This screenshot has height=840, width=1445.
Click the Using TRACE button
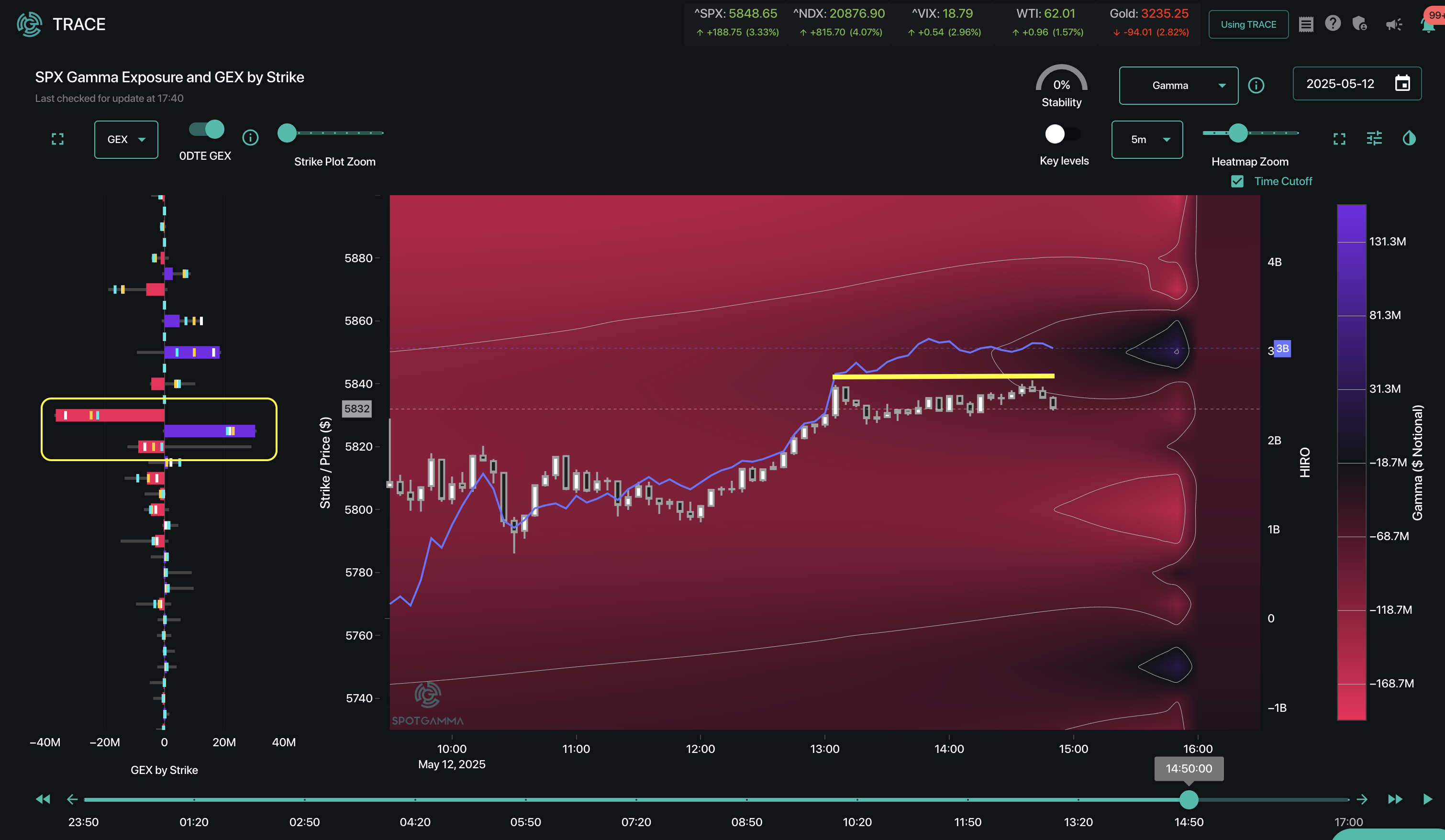coord(1248,24)
